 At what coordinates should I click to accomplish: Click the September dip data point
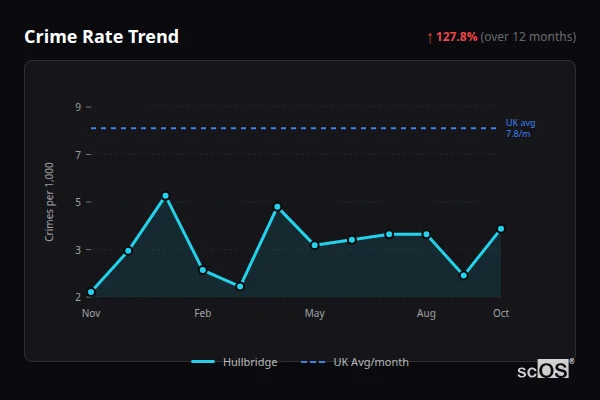[x=464, y=275]
